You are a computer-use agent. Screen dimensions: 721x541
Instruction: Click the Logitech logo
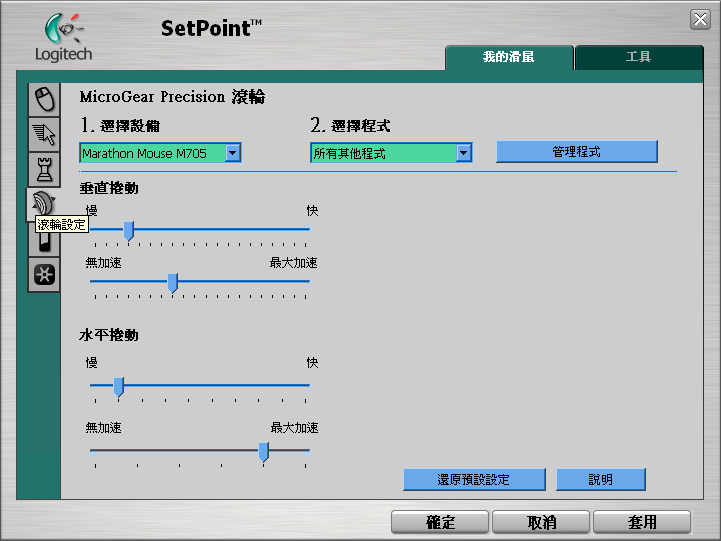64,38
